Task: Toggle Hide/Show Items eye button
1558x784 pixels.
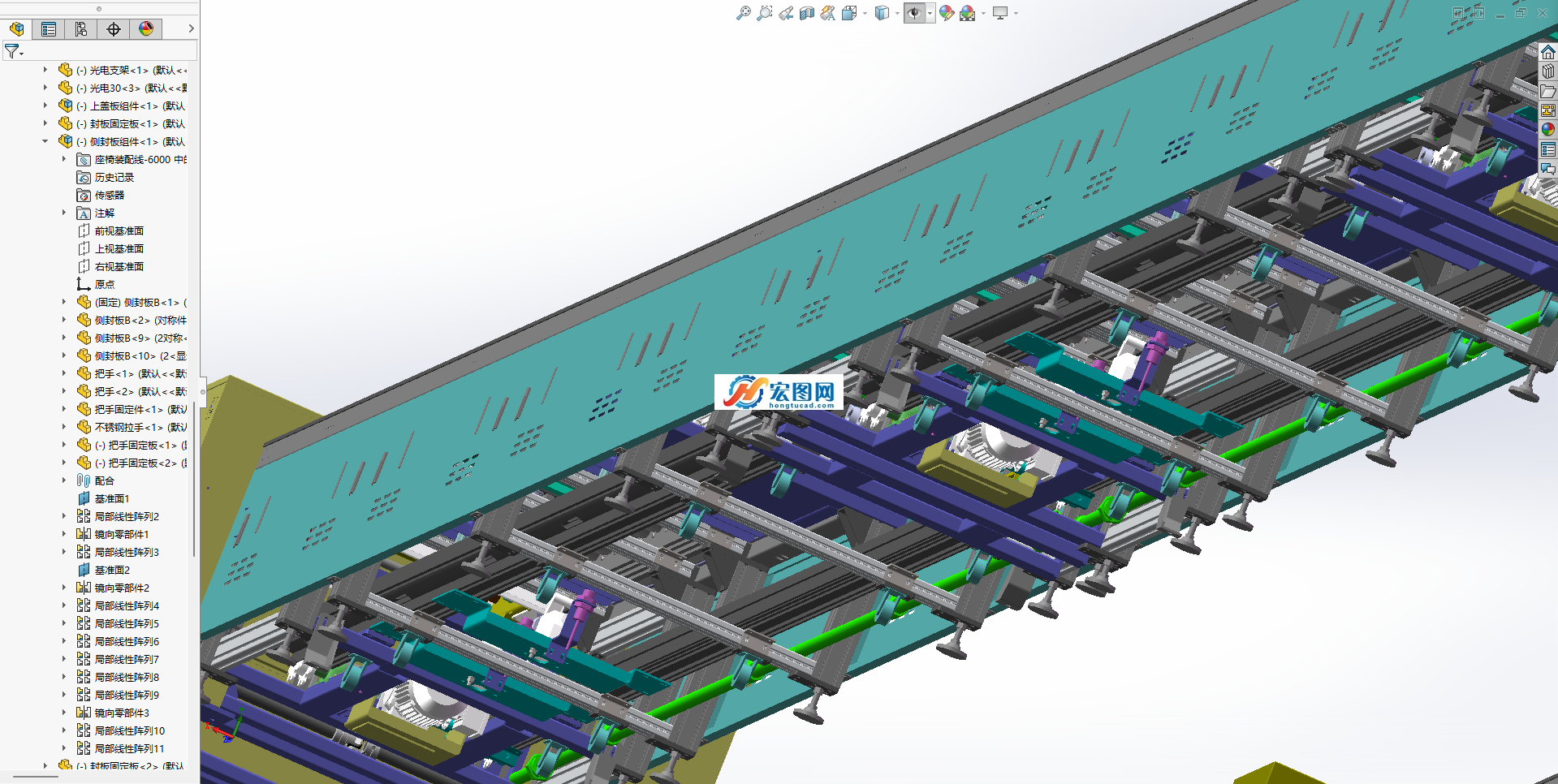Action: tap(914, 13)
